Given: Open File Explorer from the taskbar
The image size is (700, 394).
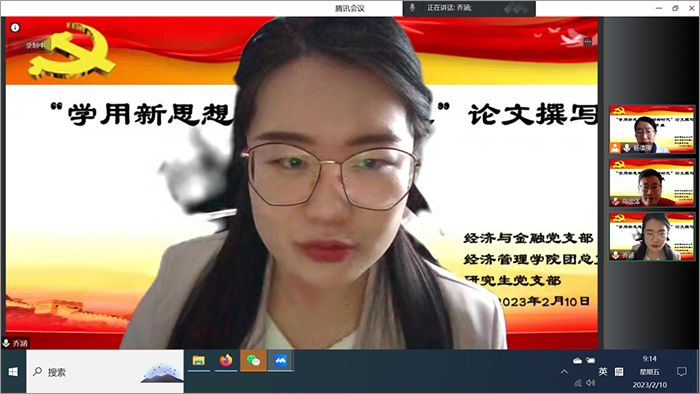Looking at the screenshot, I should (199, 361).
